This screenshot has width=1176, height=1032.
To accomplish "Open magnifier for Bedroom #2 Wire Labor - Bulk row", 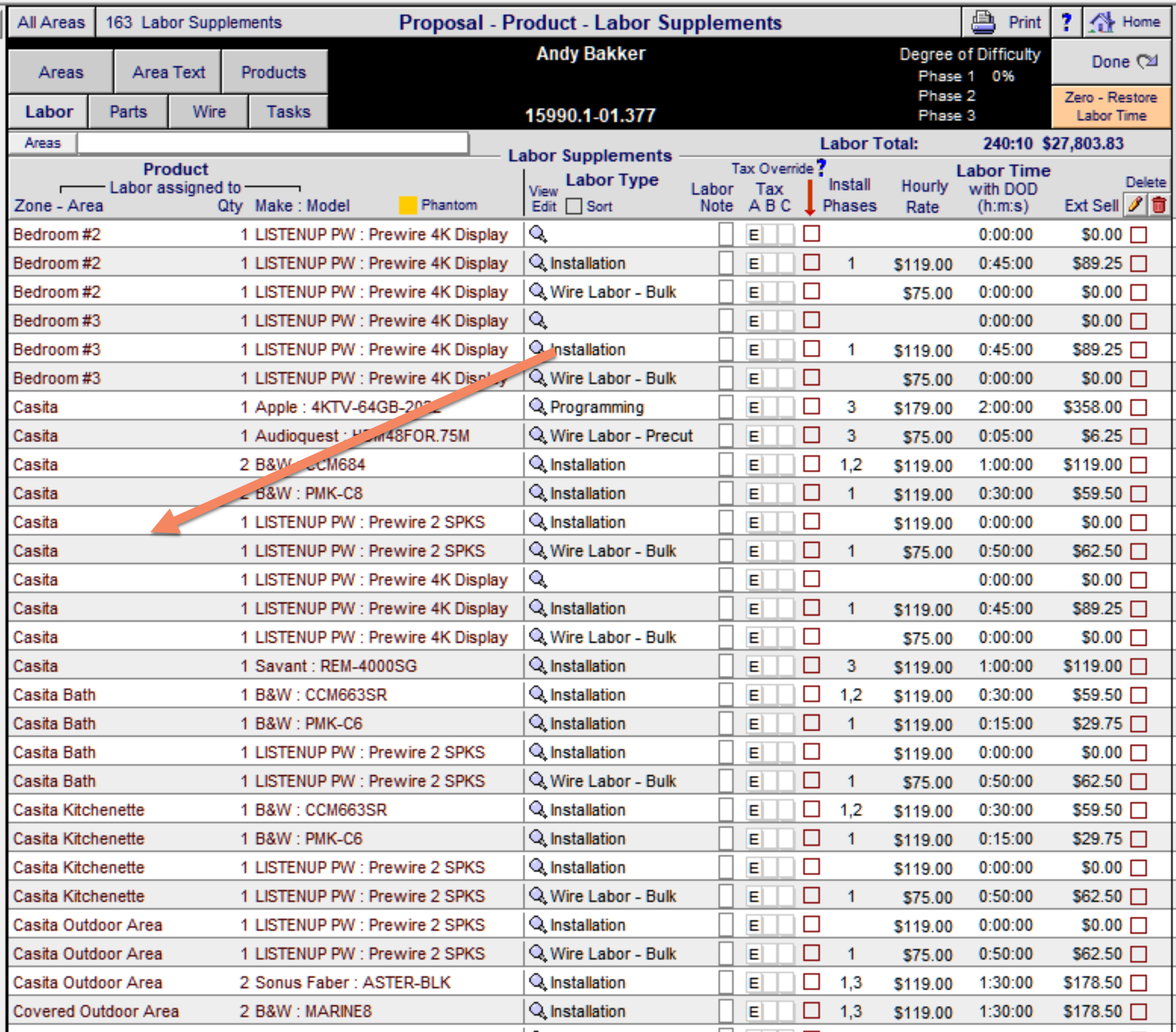I will tap(538, 291).
